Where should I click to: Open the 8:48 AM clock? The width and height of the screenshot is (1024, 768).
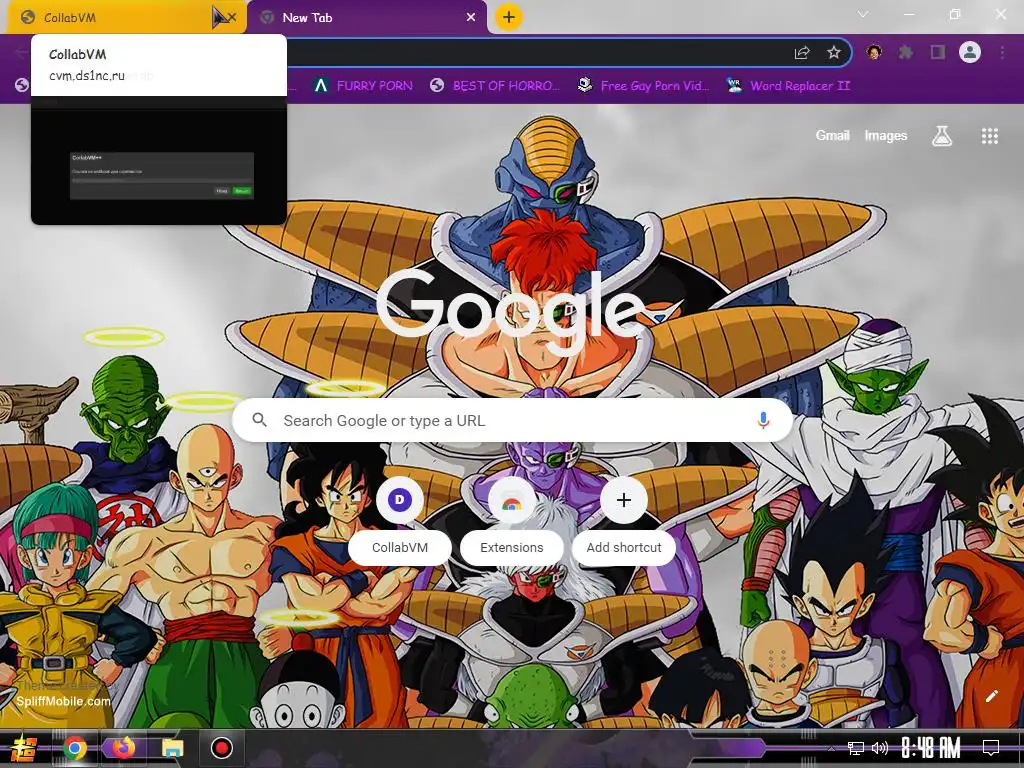[x=931, y=748]
